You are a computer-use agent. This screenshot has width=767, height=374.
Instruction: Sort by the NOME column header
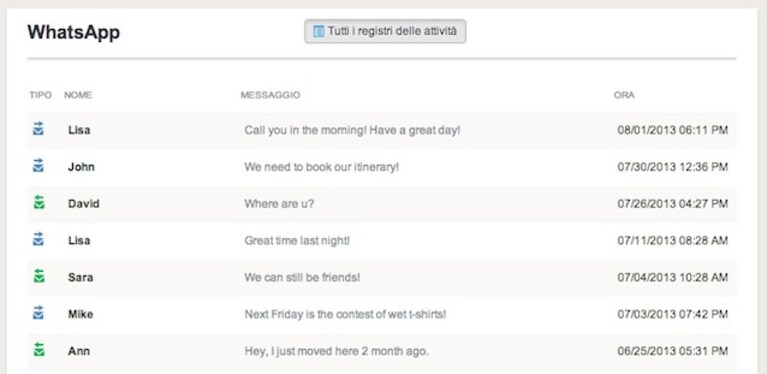point(78,95)
